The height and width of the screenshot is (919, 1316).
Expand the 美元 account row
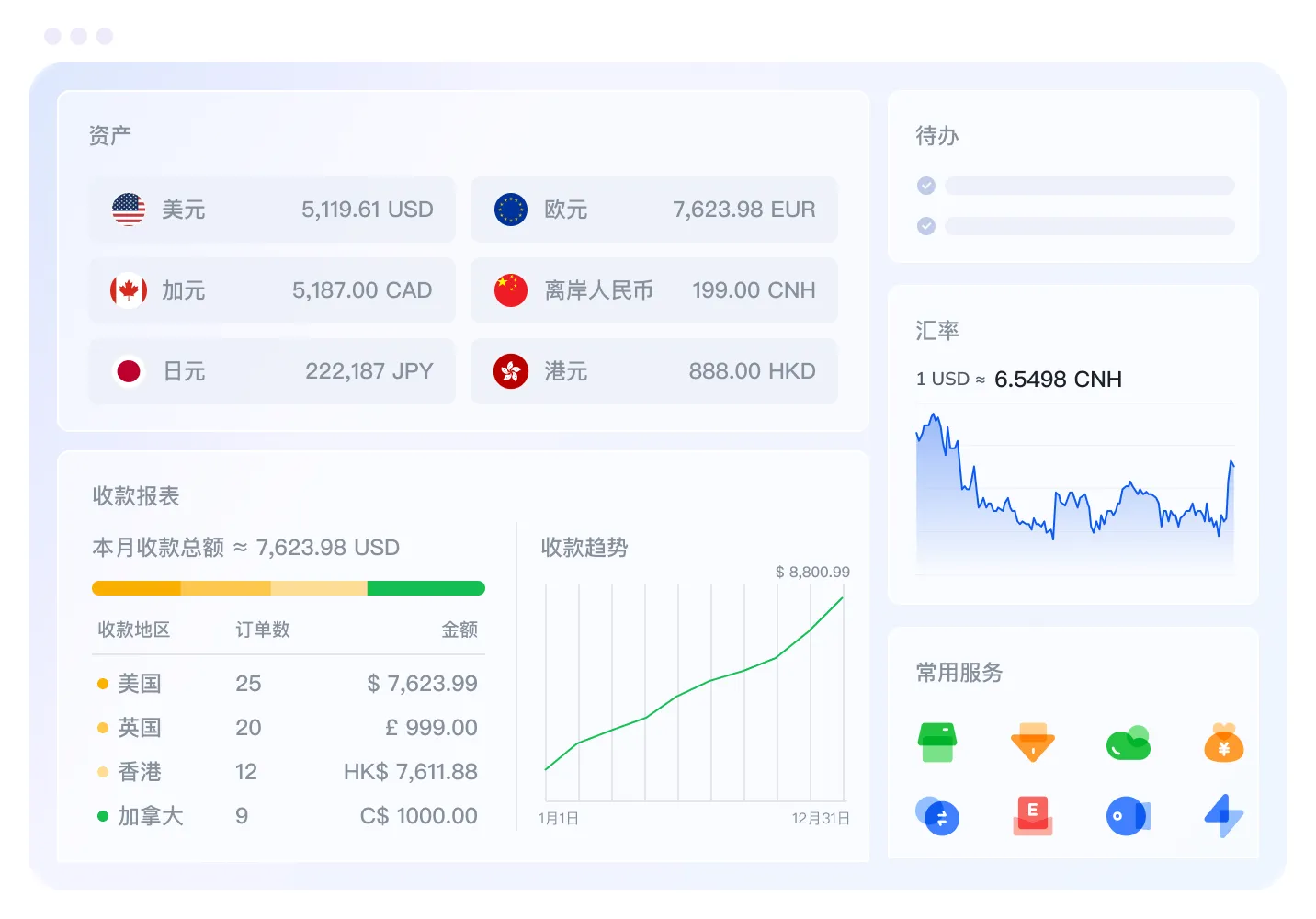coord(272,210)
